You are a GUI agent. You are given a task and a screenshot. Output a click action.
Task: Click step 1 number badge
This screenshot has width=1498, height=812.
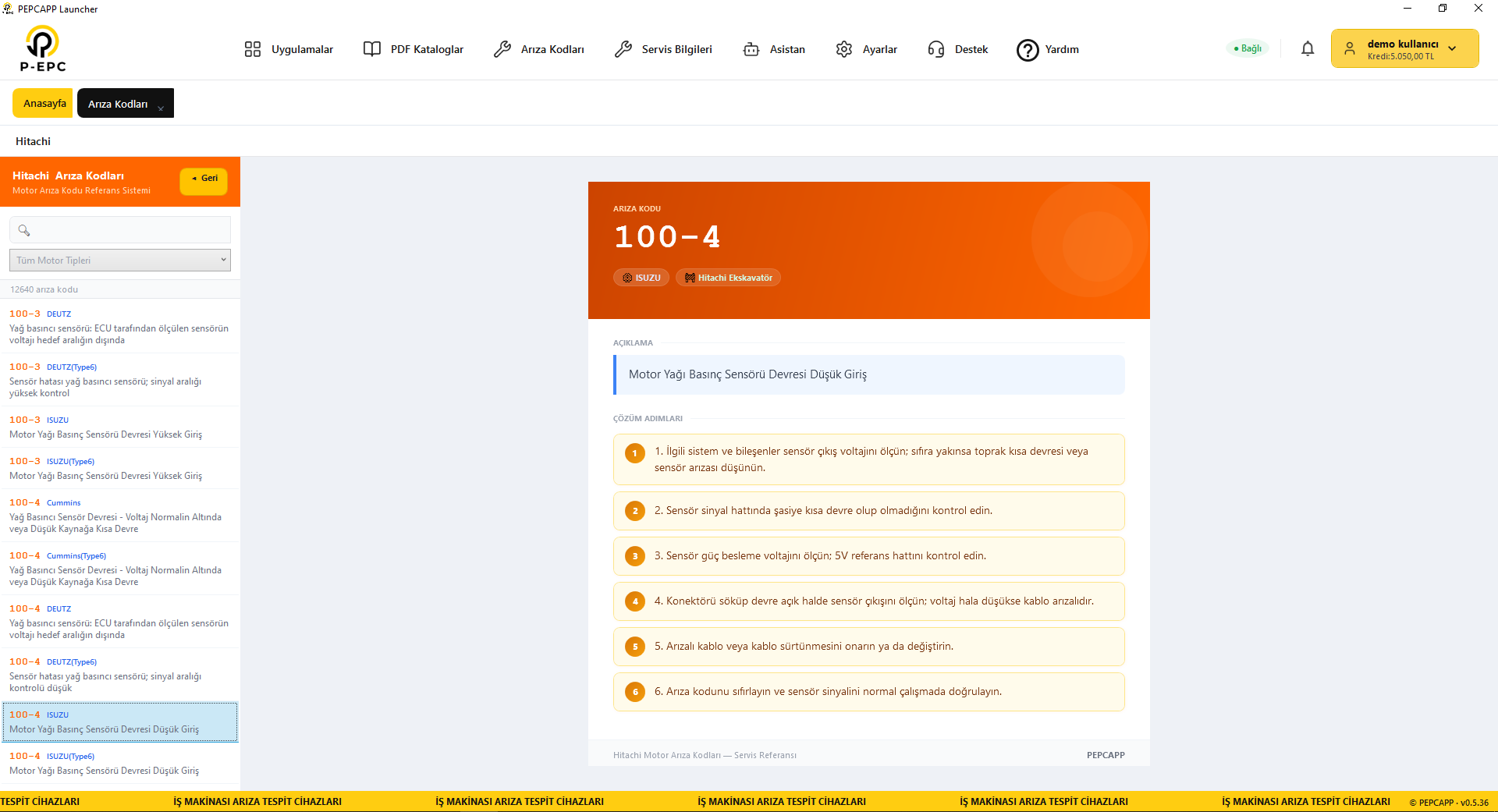635,453
